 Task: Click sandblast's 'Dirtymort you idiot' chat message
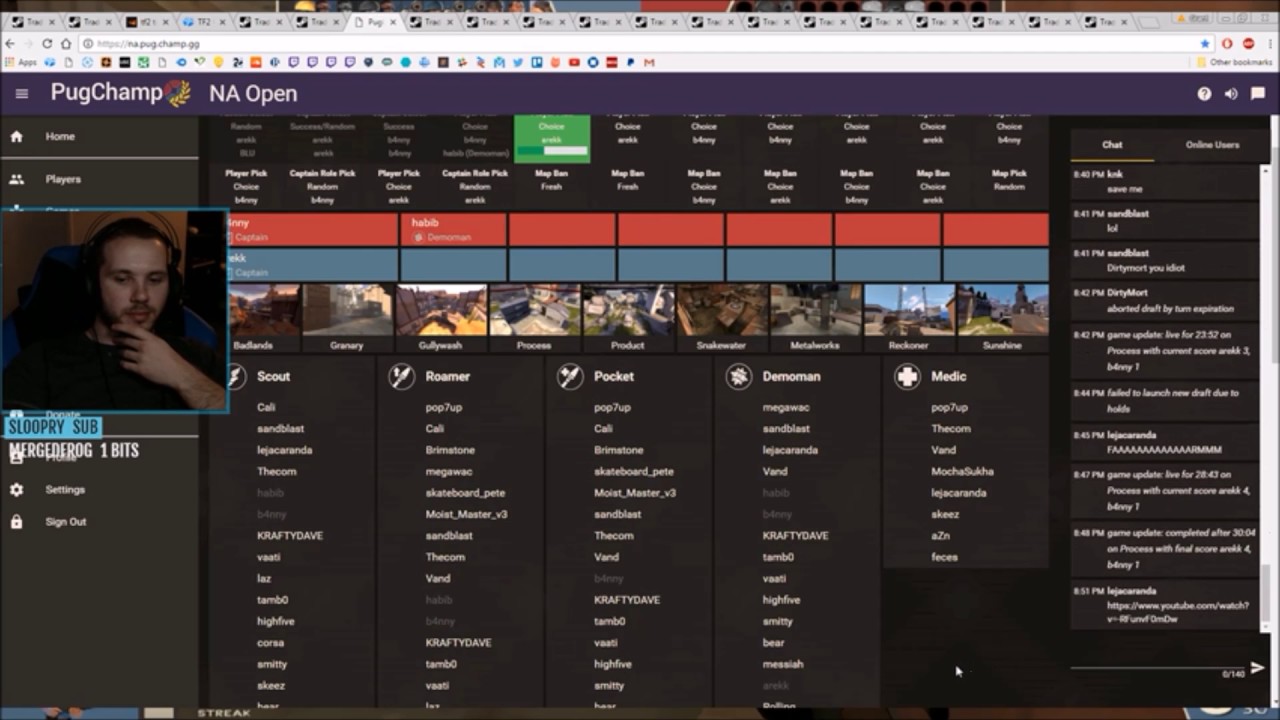[x=1145, y=268]
